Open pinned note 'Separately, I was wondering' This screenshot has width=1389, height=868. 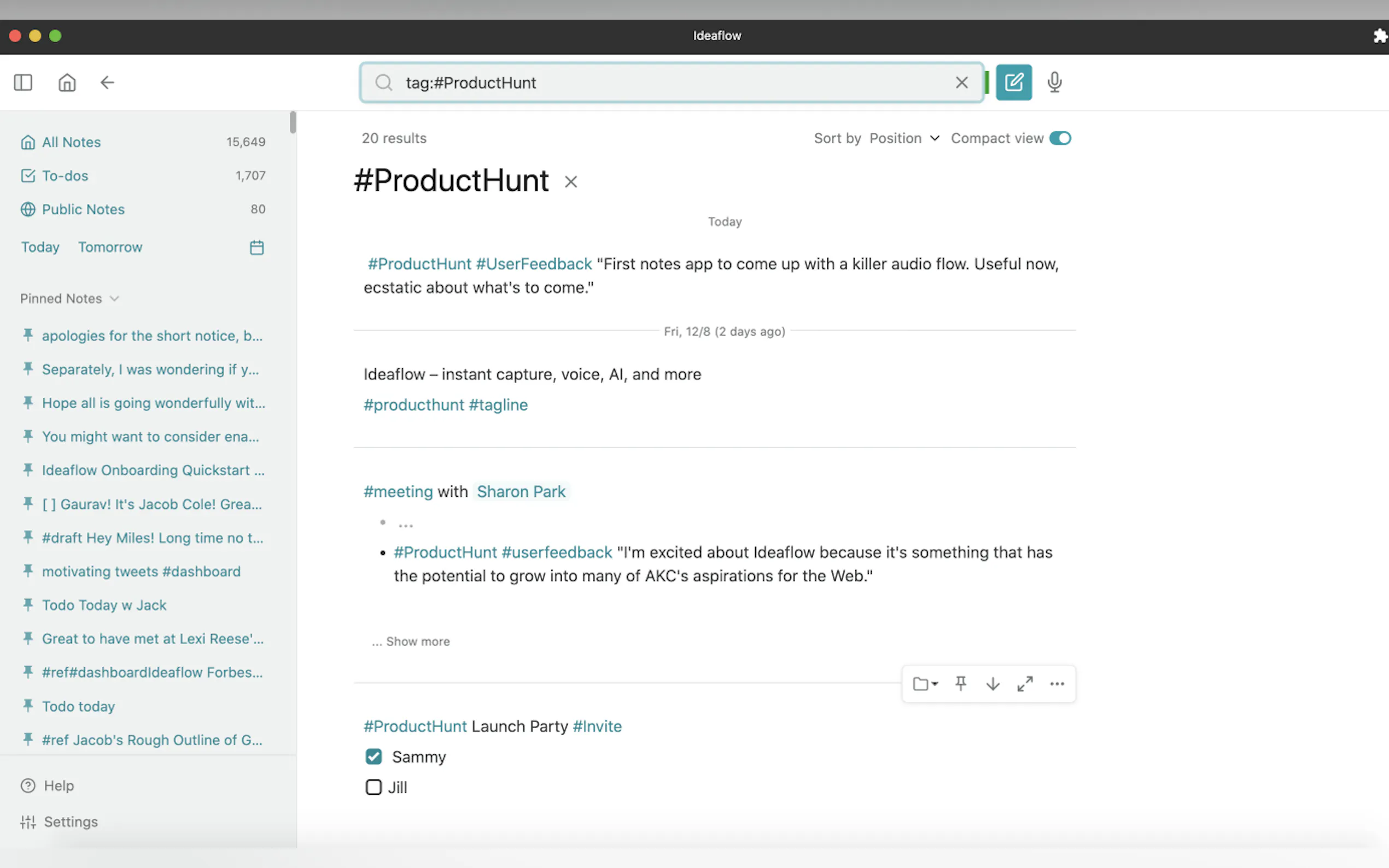click(150, 369)
